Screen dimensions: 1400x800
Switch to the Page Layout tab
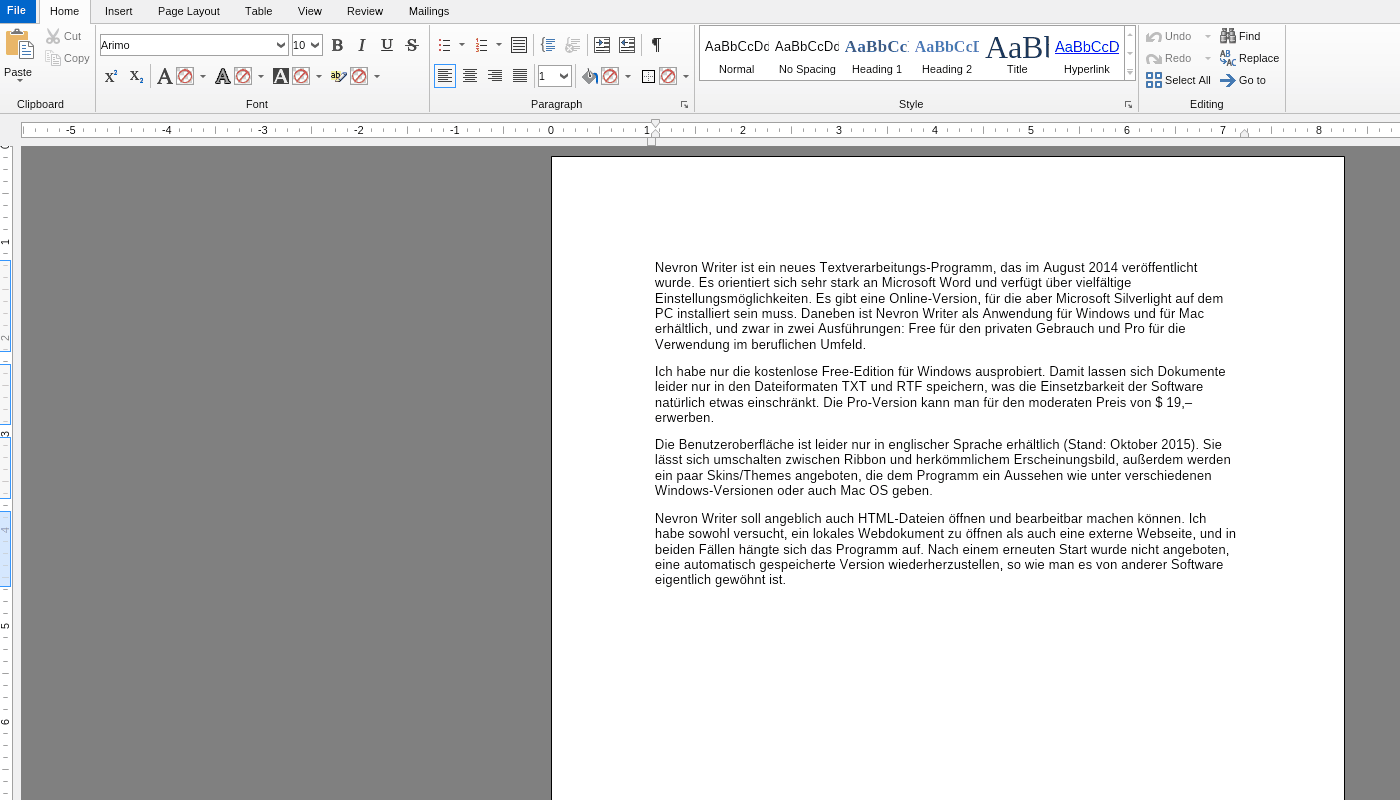point(189,11)
